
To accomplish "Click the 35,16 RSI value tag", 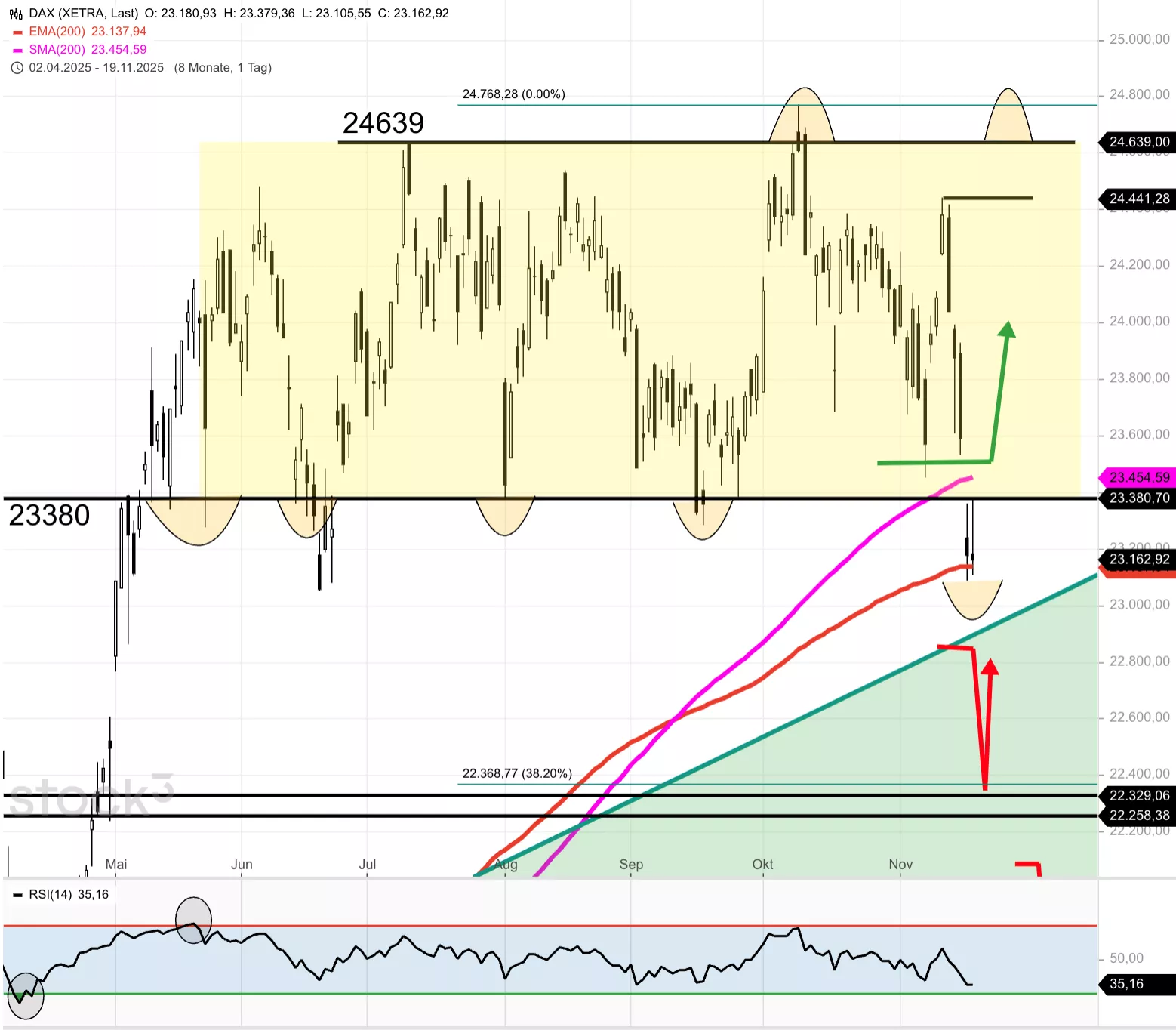I will click(x=1126, y=984).
